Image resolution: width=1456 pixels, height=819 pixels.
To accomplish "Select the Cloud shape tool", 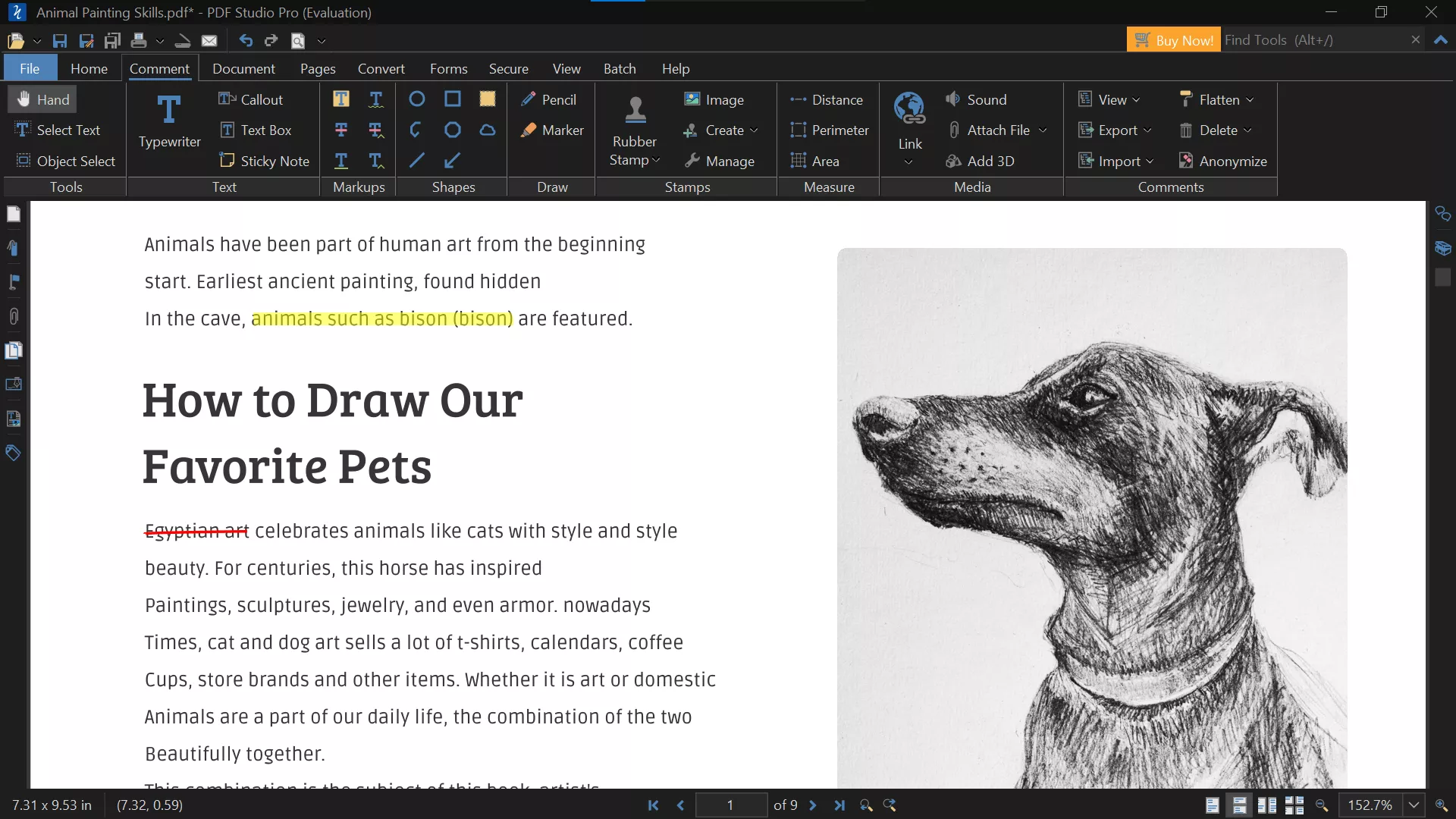I will (x=486, y=130).
